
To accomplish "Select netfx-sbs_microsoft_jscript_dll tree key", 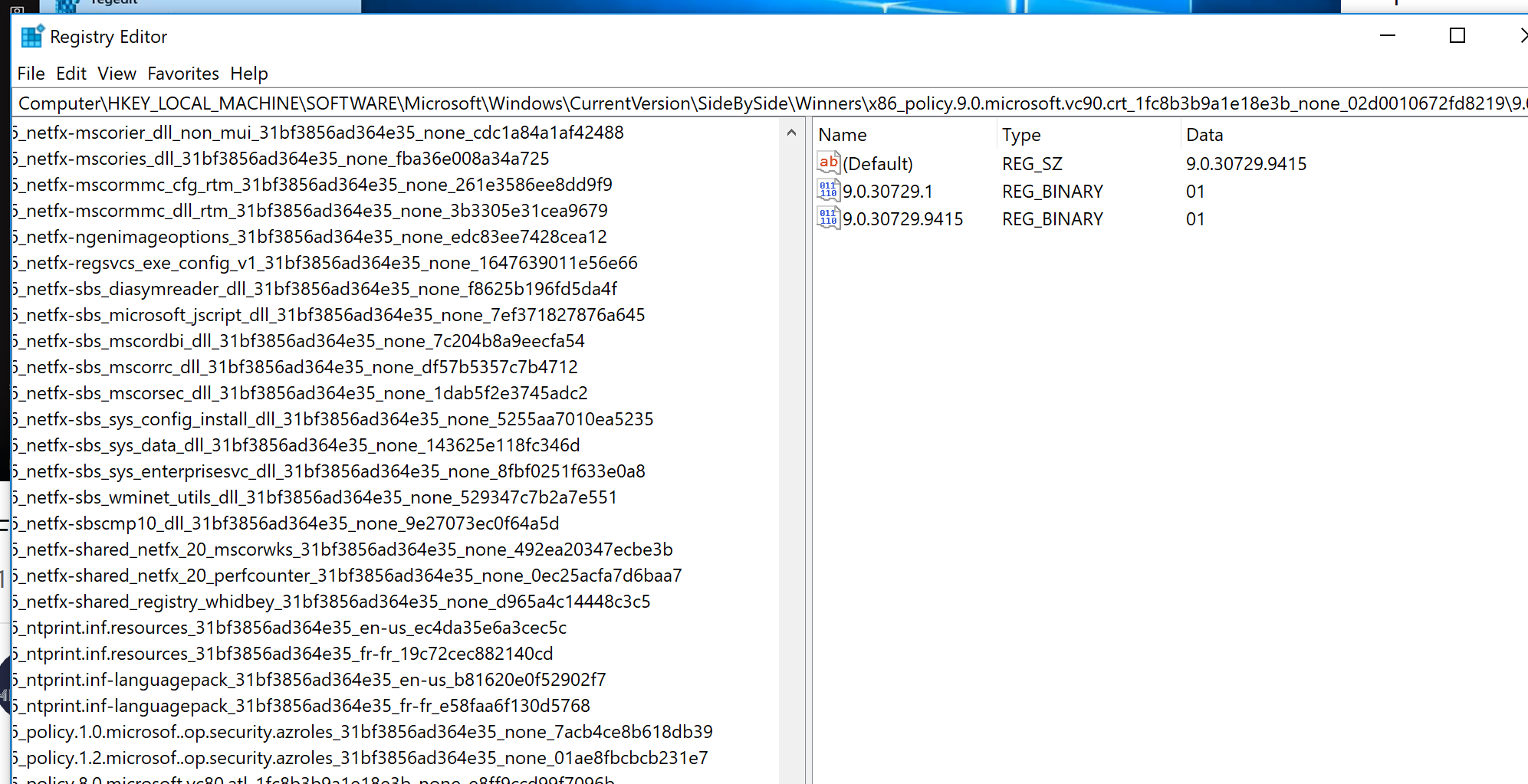I will point(329,315).
